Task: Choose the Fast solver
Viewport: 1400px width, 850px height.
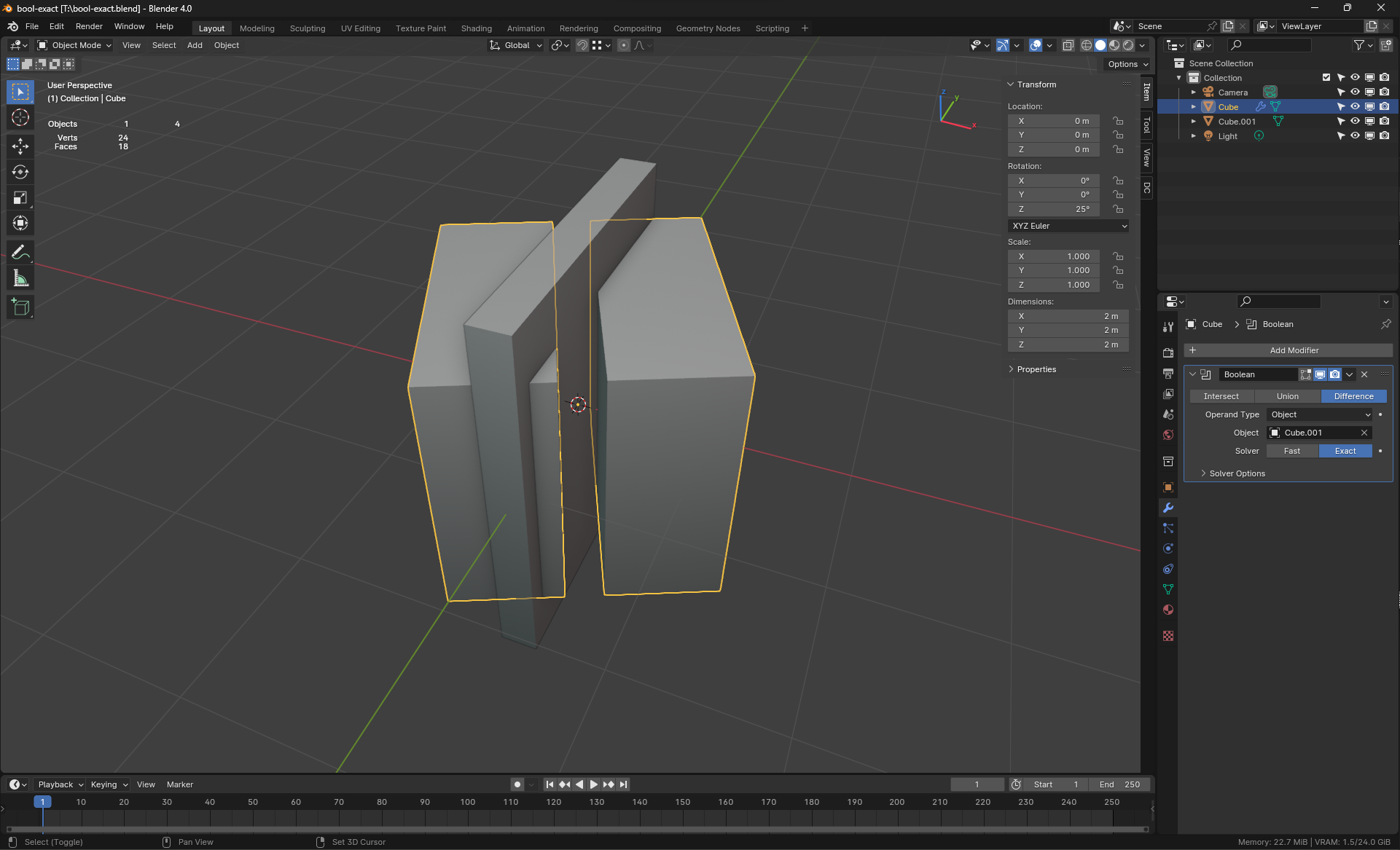Action: pyautogui.click(x=1292, y=451)
